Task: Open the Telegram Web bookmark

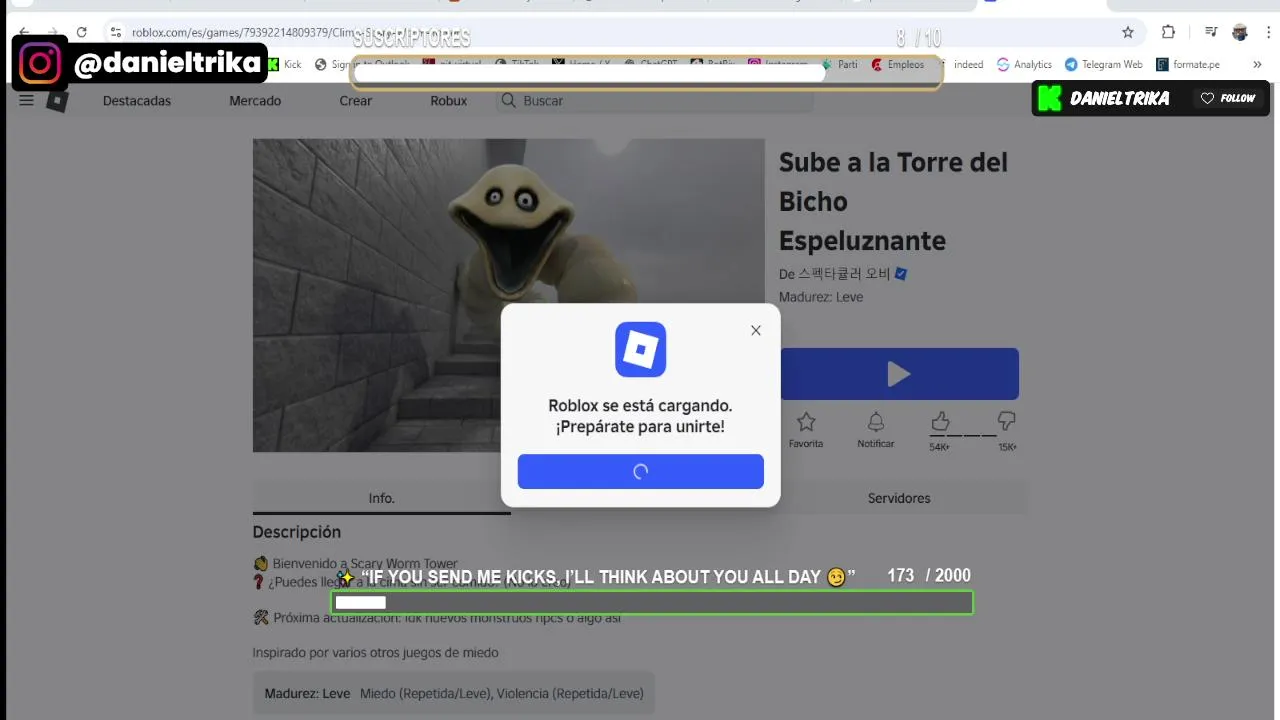Action: [x=1103, y=64]
